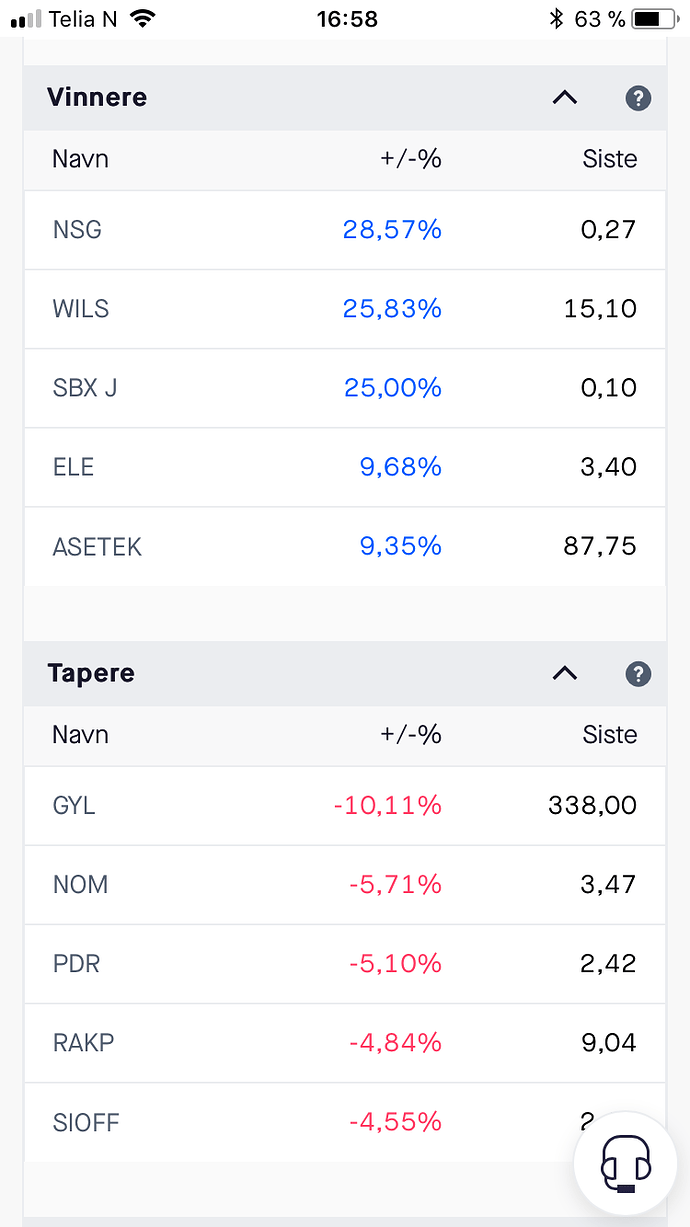Open GYL in losers list
The width and height of the screenshot is (690, 1227).
coord(75,806)
